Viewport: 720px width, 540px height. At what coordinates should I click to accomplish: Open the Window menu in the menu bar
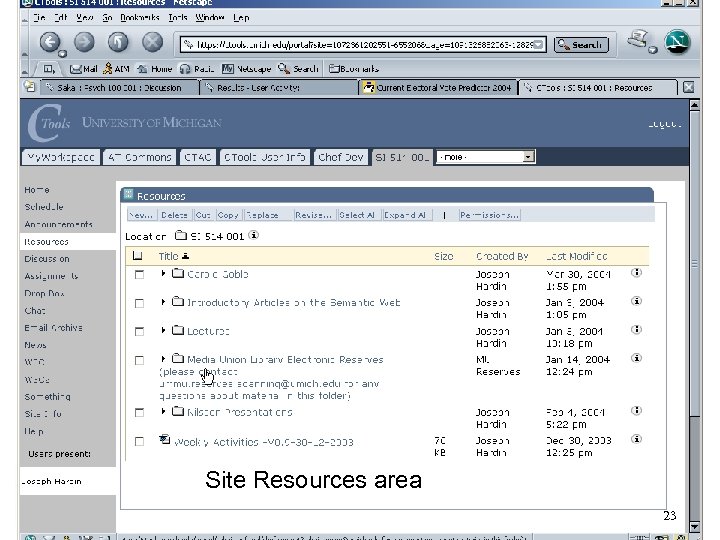click(x=210, y=17)
